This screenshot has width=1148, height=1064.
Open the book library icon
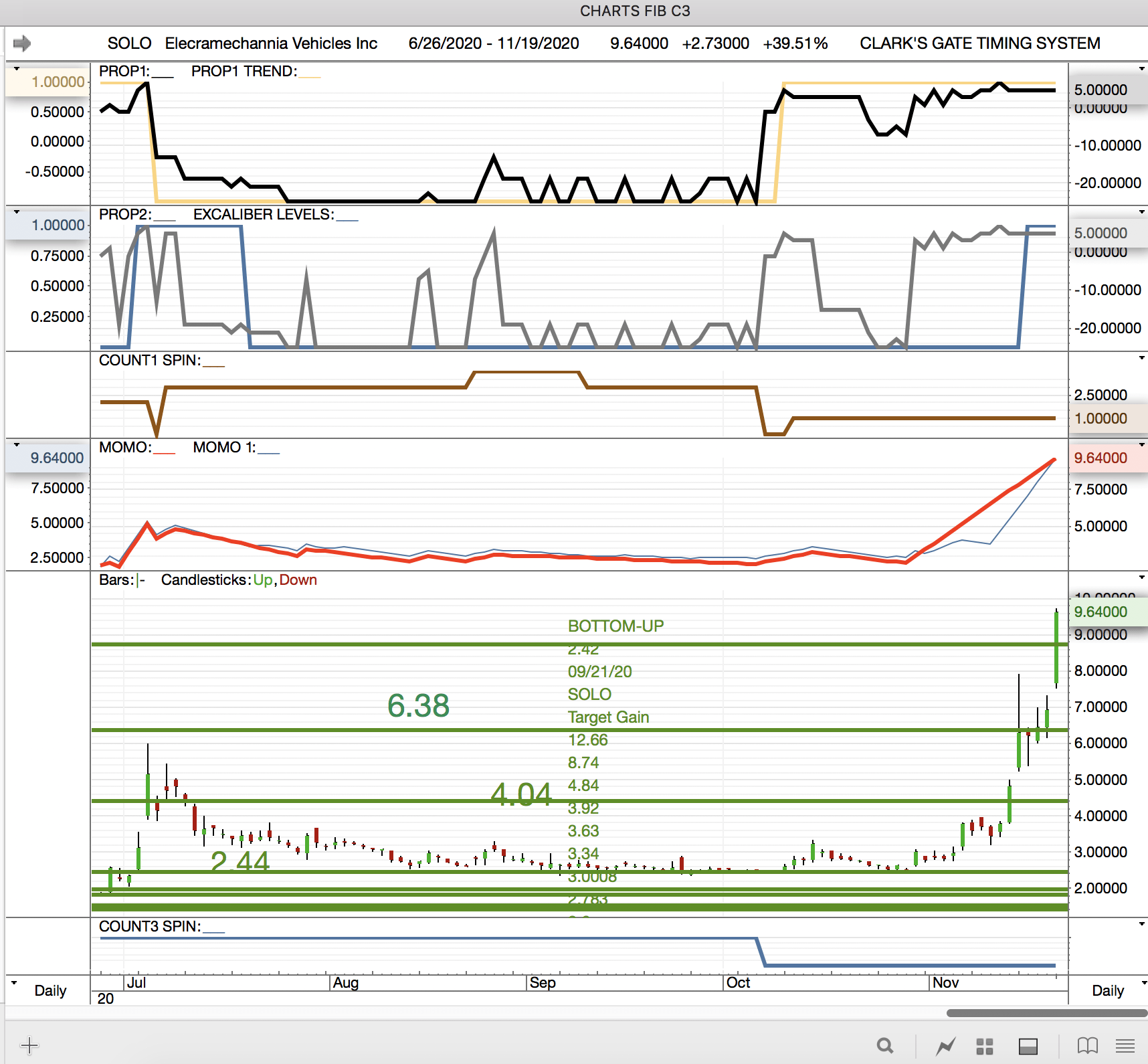[x=1087, y=1045]
